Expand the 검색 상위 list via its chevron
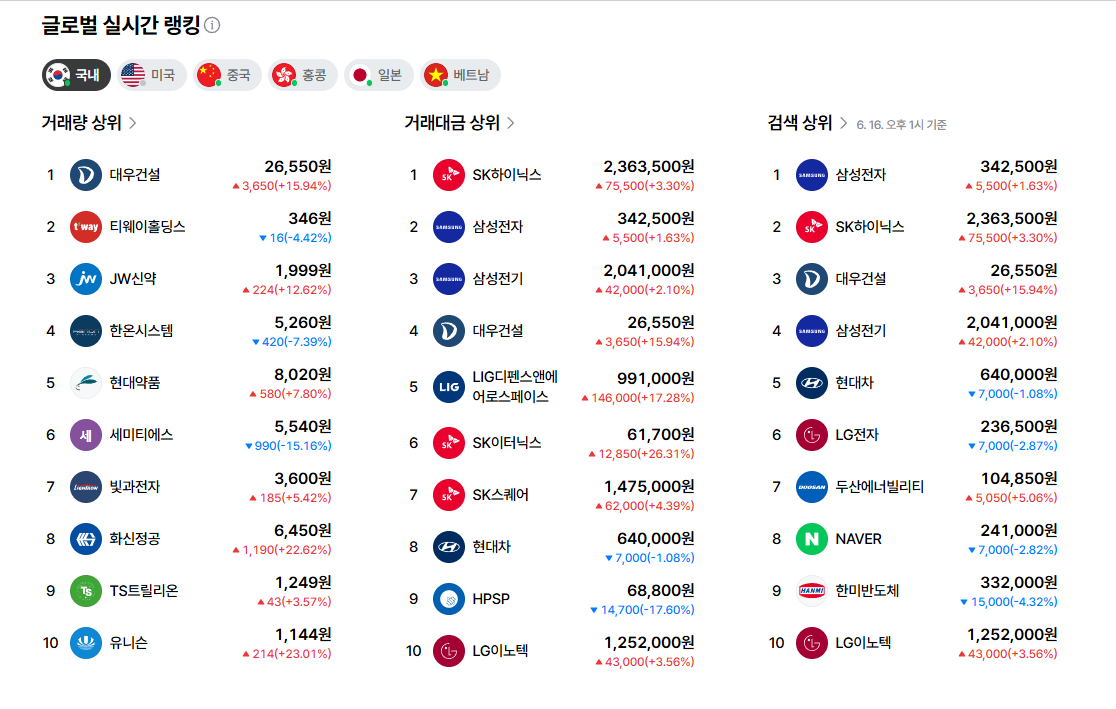Image resolution: width=1116 pixels, height=709 pixels. click(843, 123)
